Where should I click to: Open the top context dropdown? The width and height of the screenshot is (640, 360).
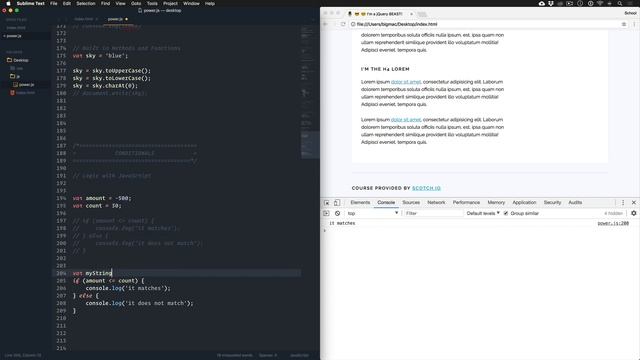372,213
